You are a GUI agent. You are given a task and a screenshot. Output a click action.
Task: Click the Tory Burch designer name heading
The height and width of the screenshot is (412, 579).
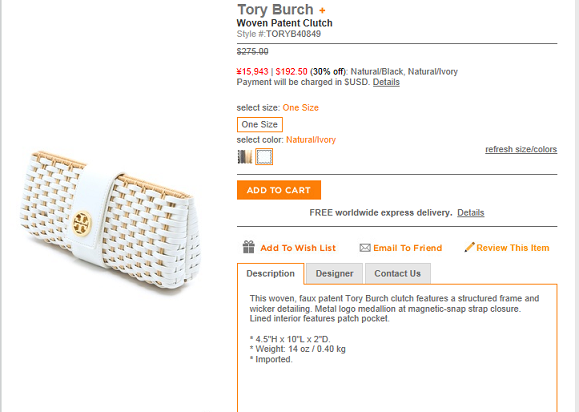(275, 10)
